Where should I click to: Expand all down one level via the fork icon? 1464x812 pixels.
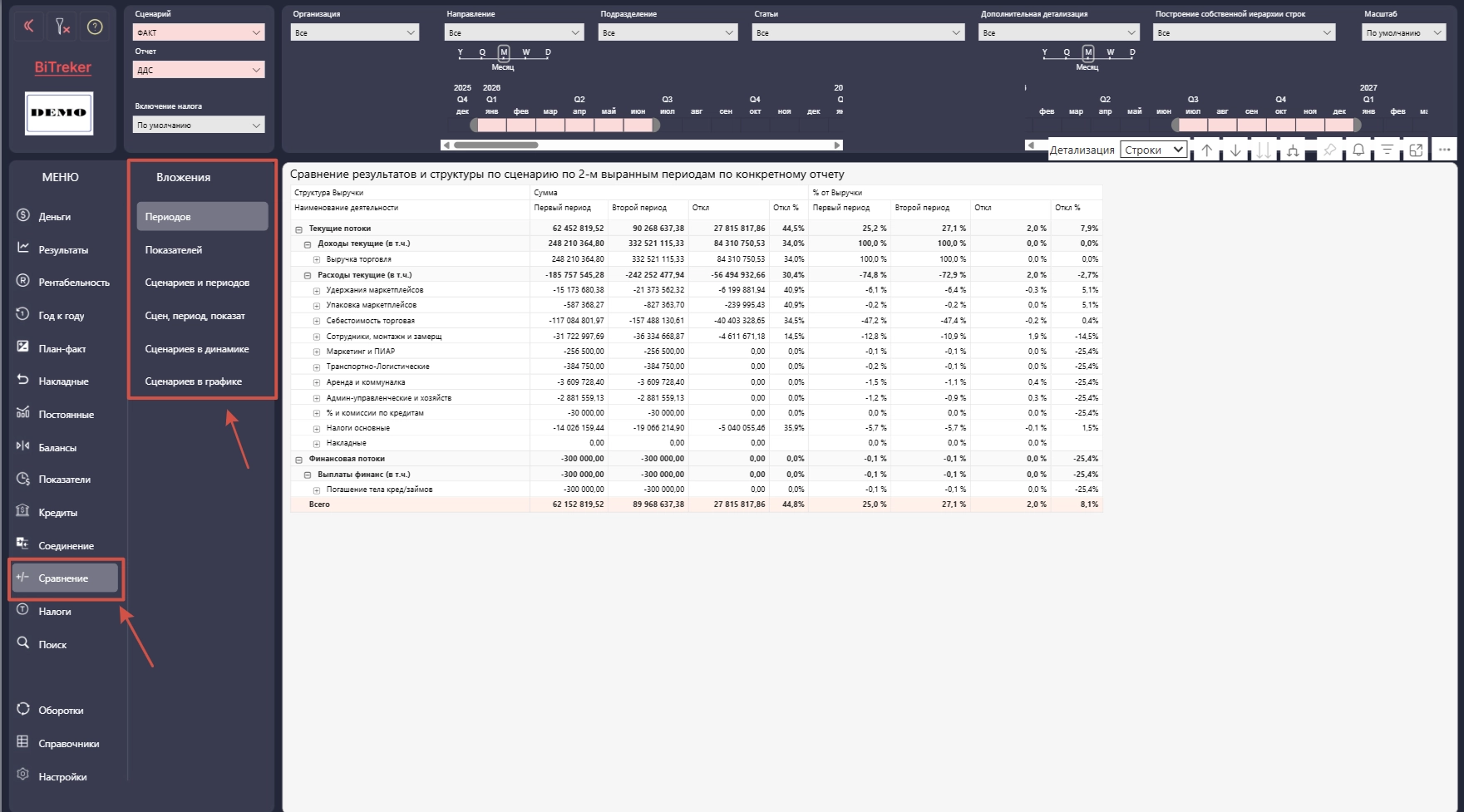(x=1293, y=150)
